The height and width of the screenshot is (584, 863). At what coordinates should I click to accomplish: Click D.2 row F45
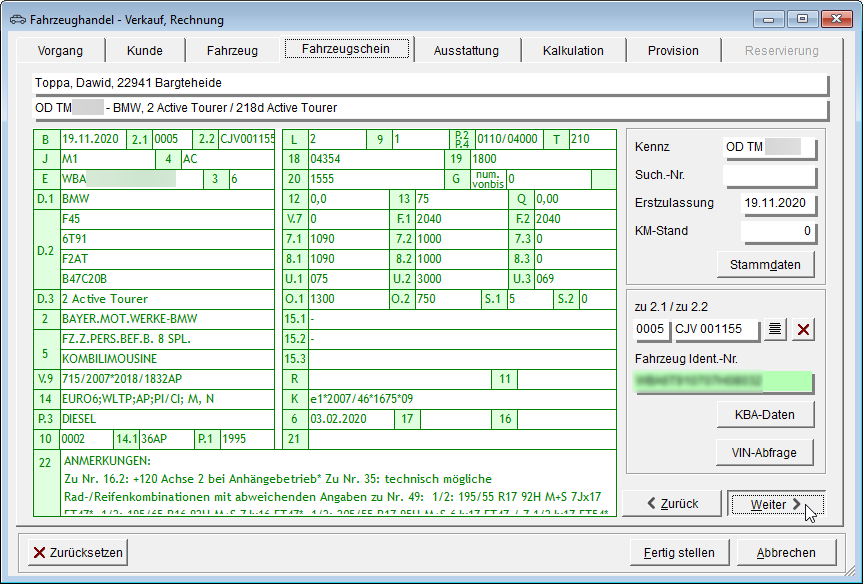[x=167, y=219]
